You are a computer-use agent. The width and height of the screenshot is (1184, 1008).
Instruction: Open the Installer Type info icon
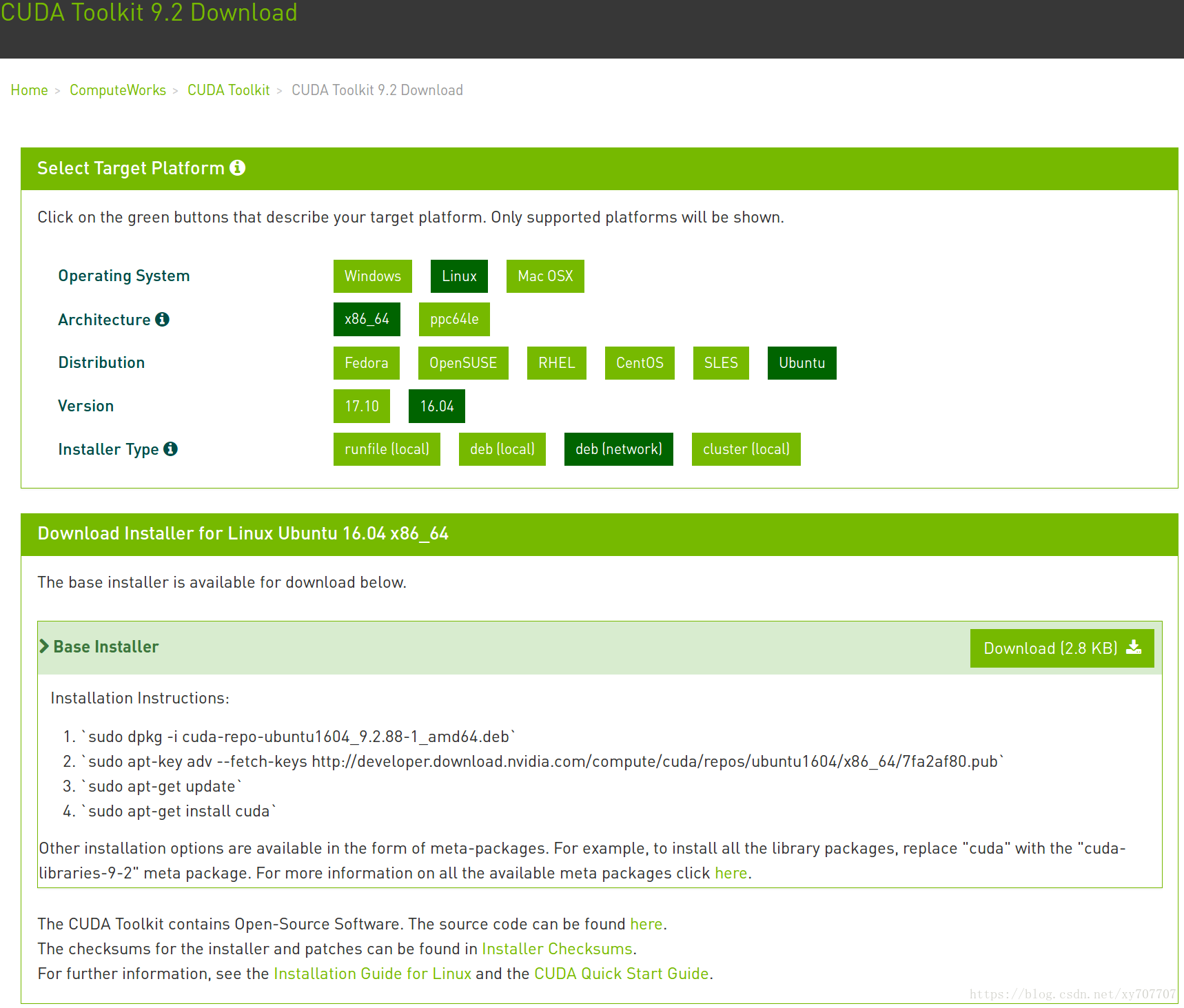[170, 449]
